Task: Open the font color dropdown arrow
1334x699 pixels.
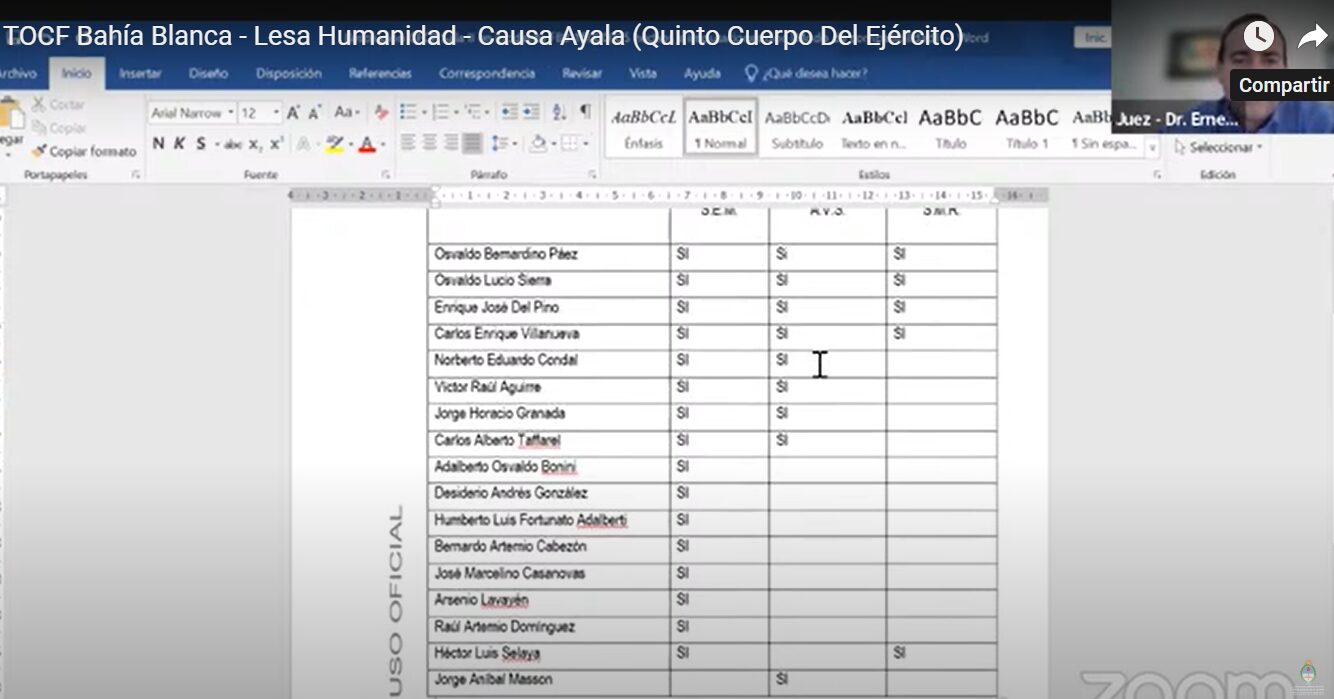Action: [383, 145]
